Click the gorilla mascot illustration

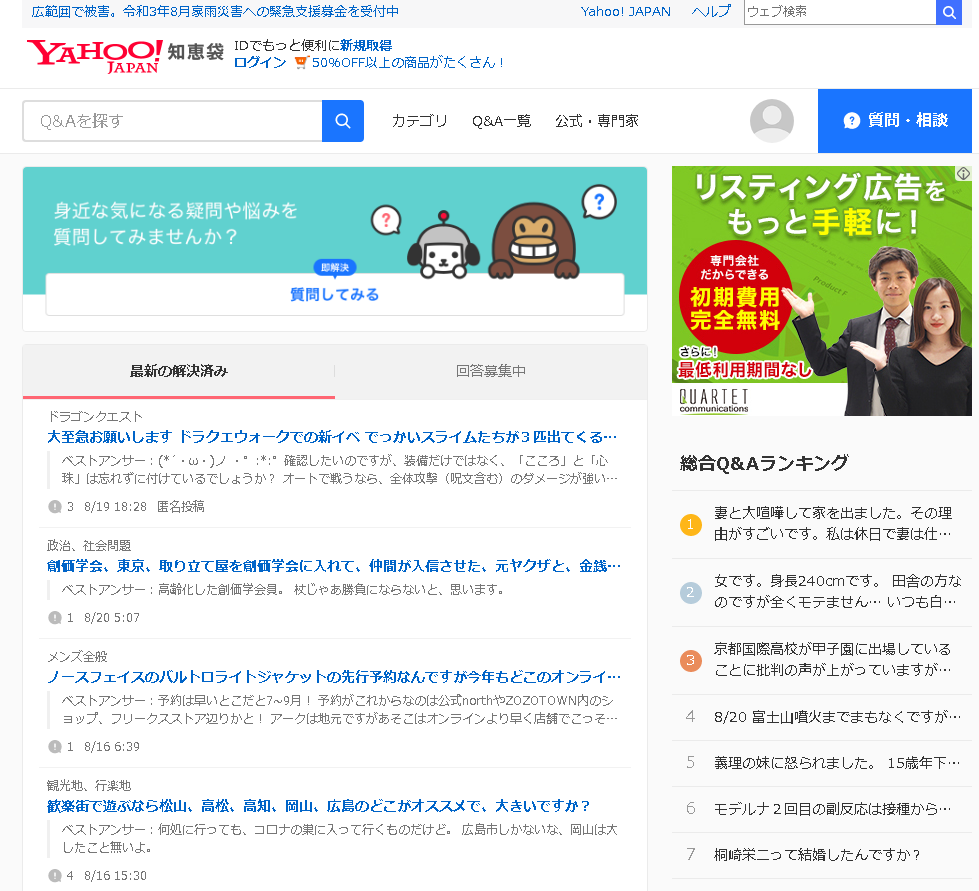tap(534, 241)
